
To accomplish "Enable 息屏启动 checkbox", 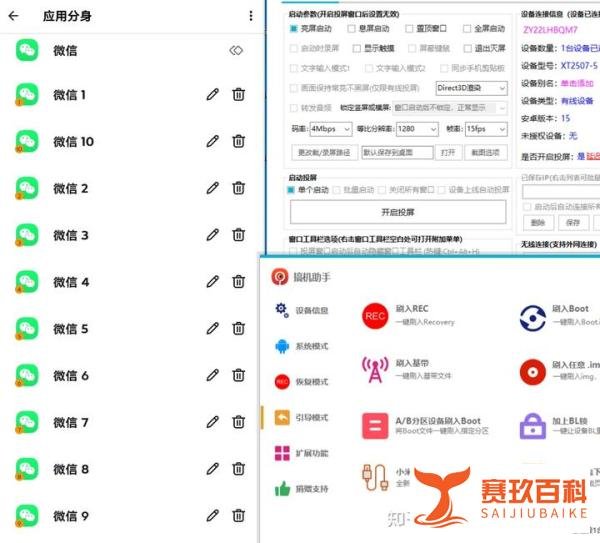I will click(x=351, y=29).
